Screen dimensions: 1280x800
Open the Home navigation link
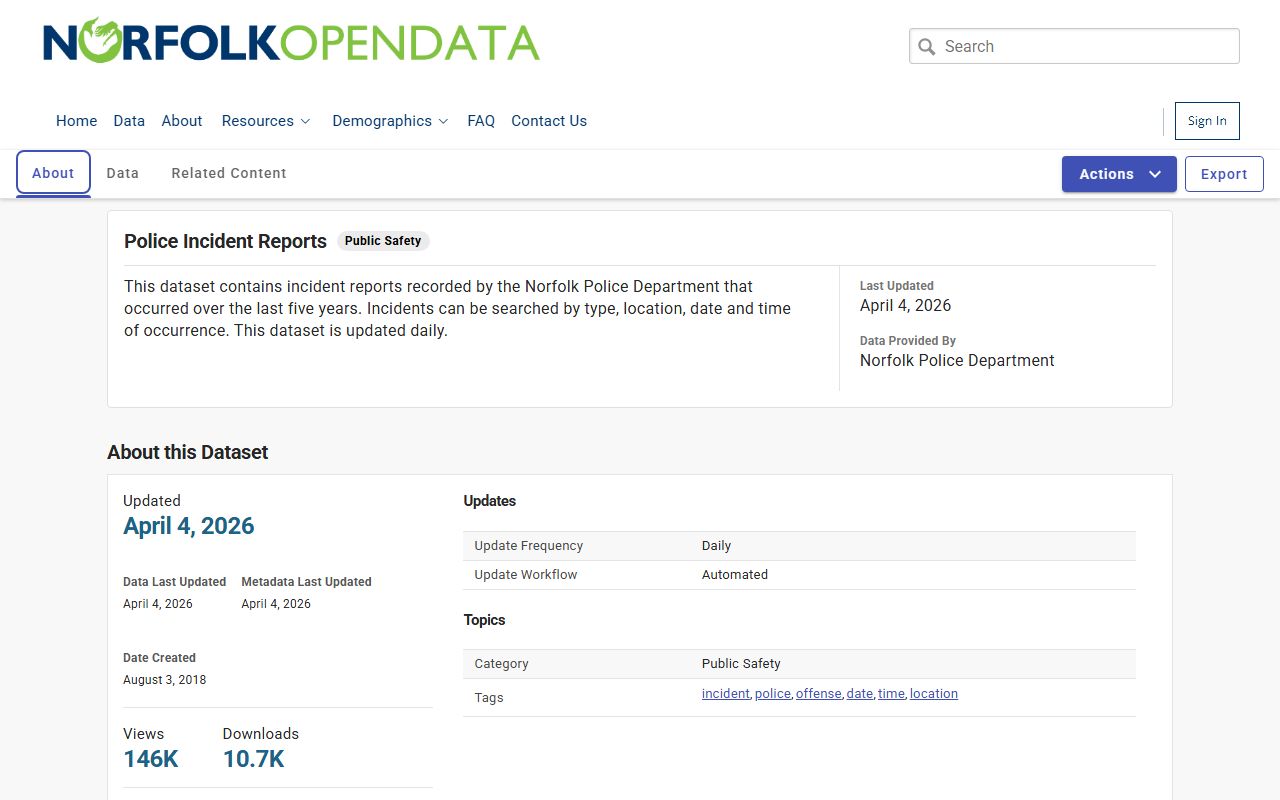[76, 121]
